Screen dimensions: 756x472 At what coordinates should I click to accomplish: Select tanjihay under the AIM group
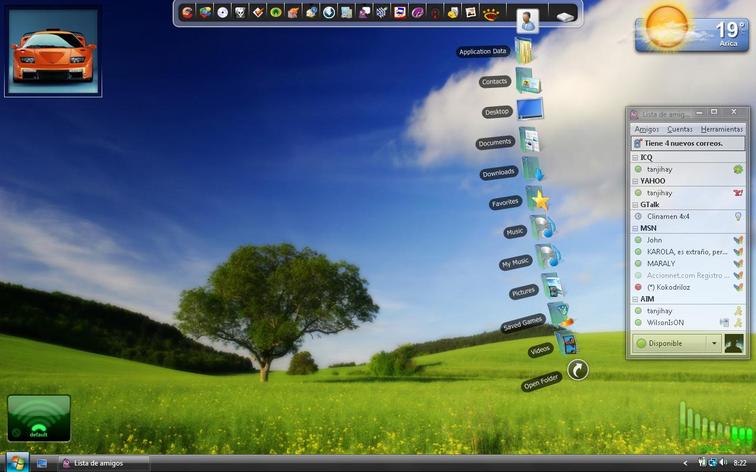(688, 311)
